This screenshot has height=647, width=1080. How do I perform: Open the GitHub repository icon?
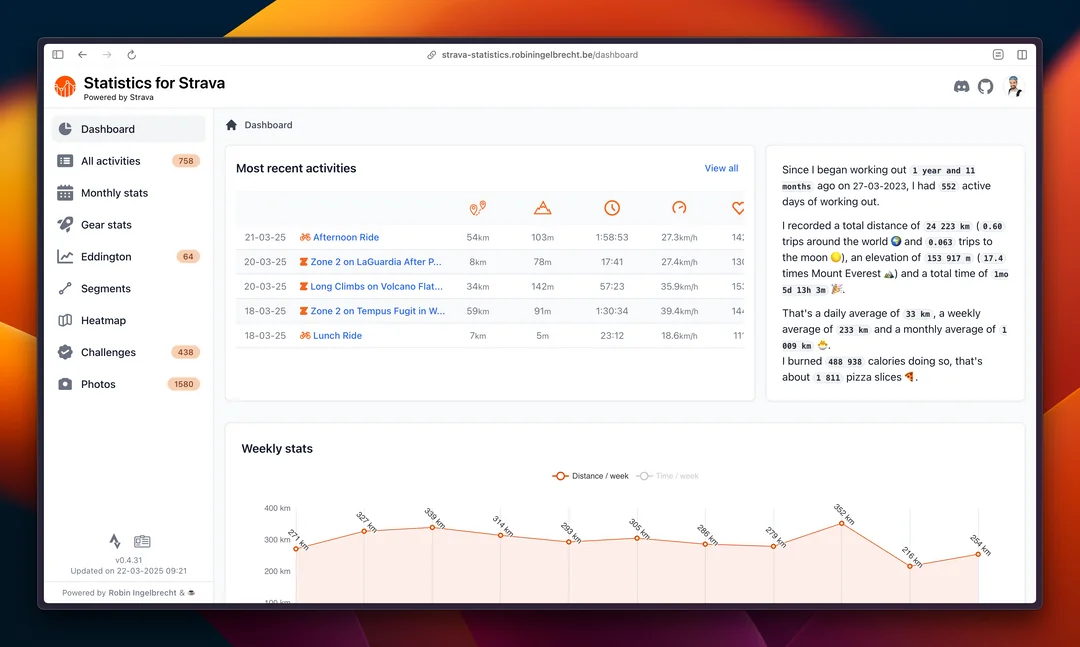986,86
